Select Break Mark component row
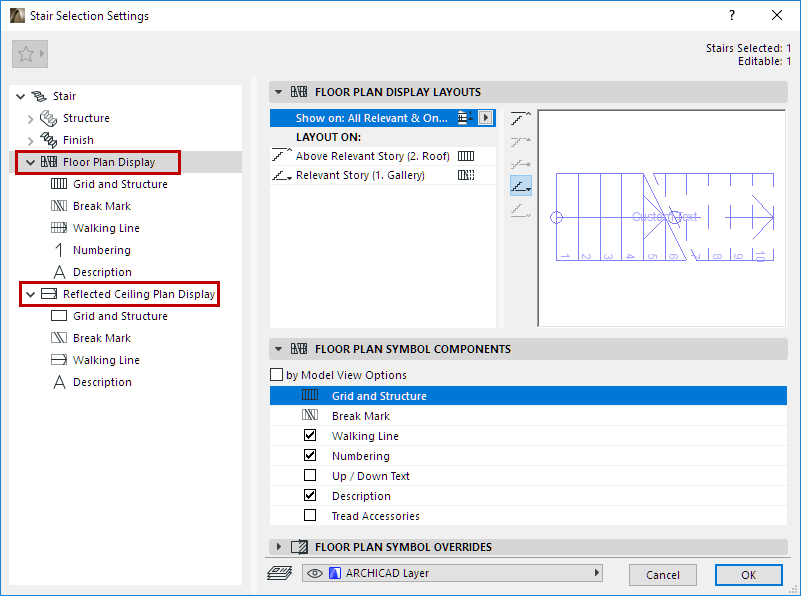Image resolution: width=801 pixels, height=596 pixels. pos(528,416)
